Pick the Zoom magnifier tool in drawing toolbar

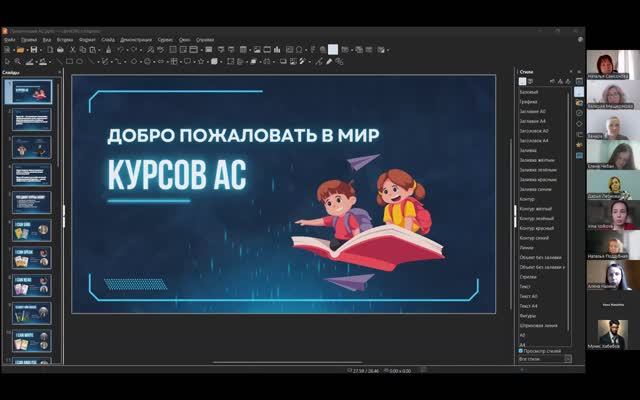(x=17, y=61)
